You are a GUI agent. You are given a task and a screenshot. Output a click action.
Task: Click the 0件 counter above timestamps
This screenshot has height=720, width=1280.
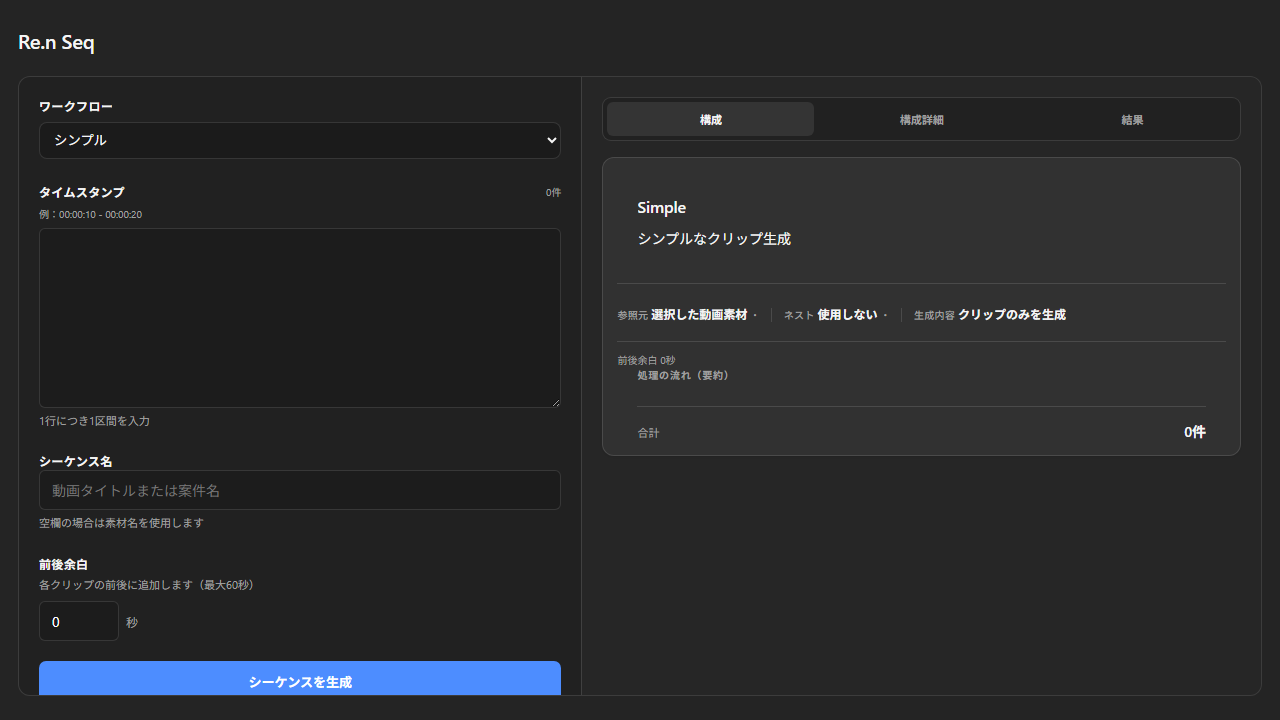coord(553,192)
